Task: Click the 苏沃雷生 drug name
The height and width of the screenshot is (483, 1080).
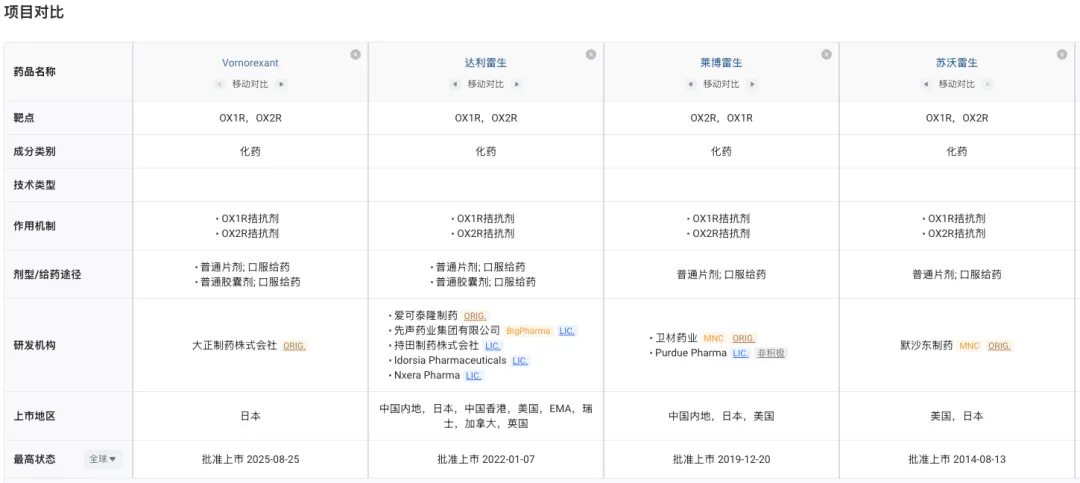Action: click(956, 63)
